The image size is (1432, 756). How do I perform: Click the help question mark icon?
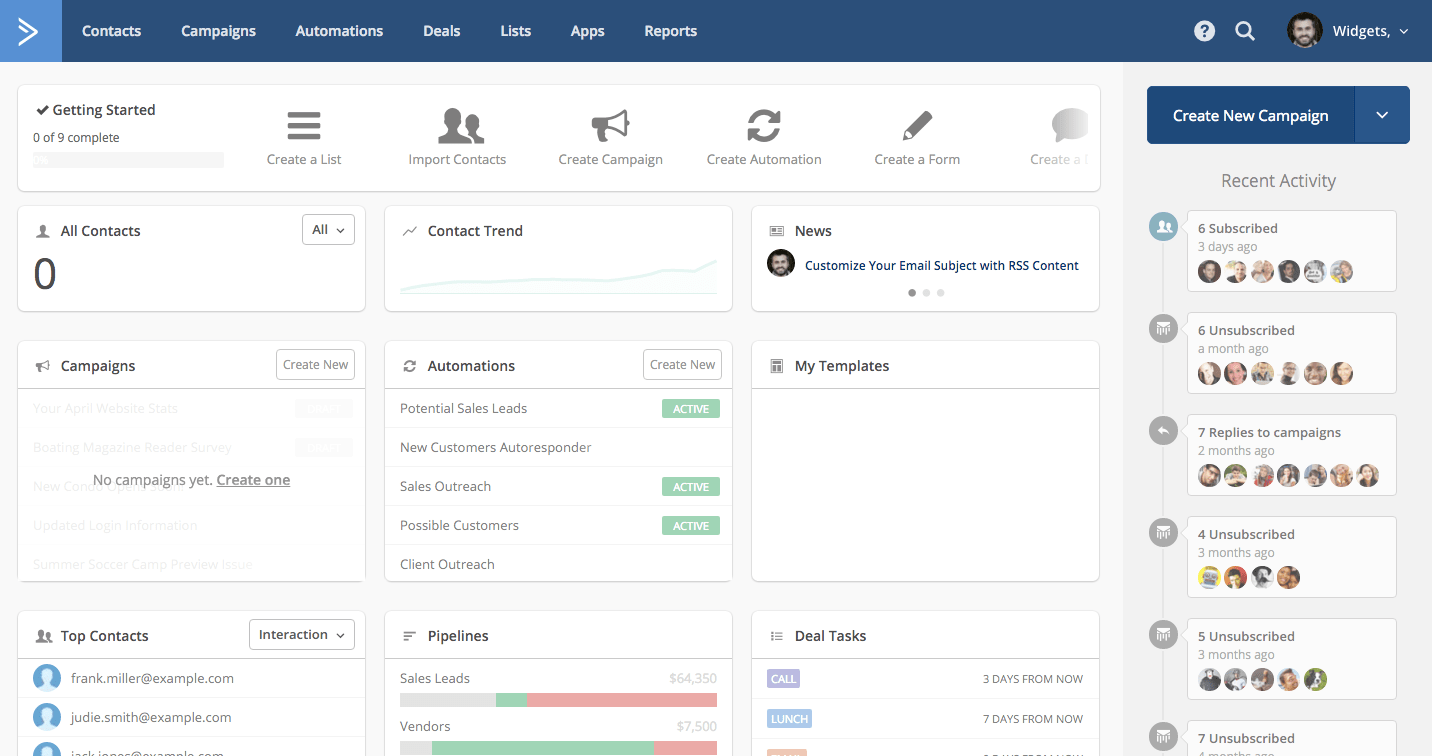click(1204, 30)
